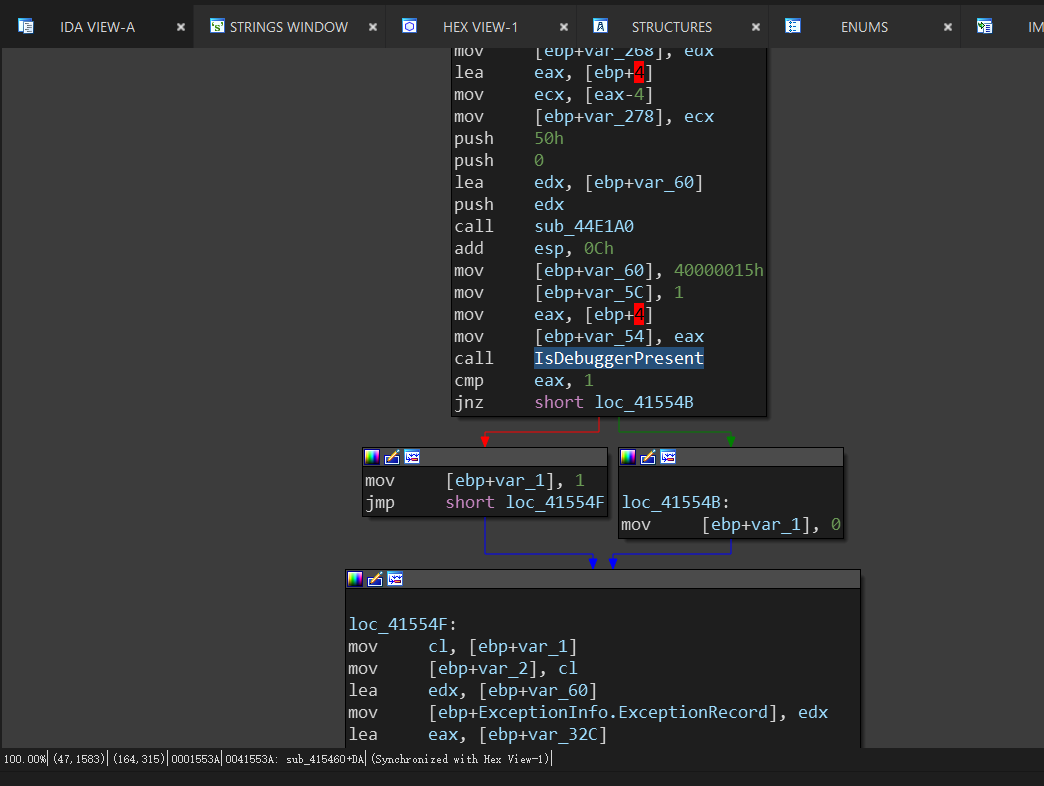Click var_5C in mov instruction

pyautogui.click(x=614, y=292)
